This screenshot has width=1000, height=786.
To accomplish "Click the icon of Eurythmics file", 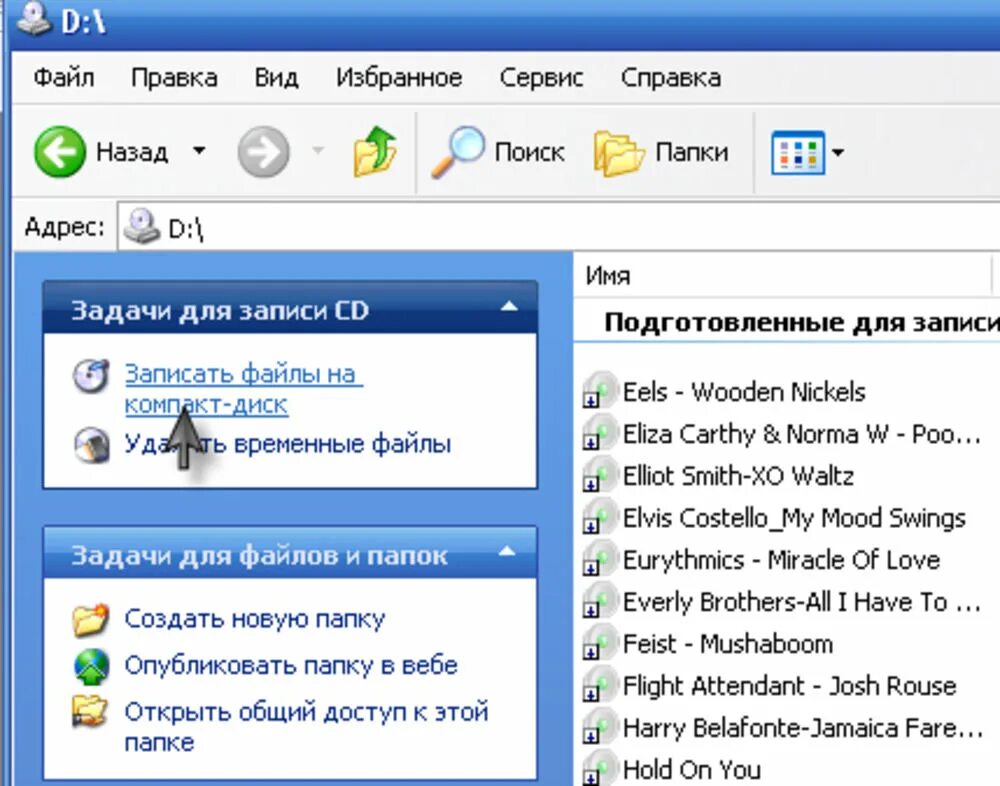I will [599, 558].
